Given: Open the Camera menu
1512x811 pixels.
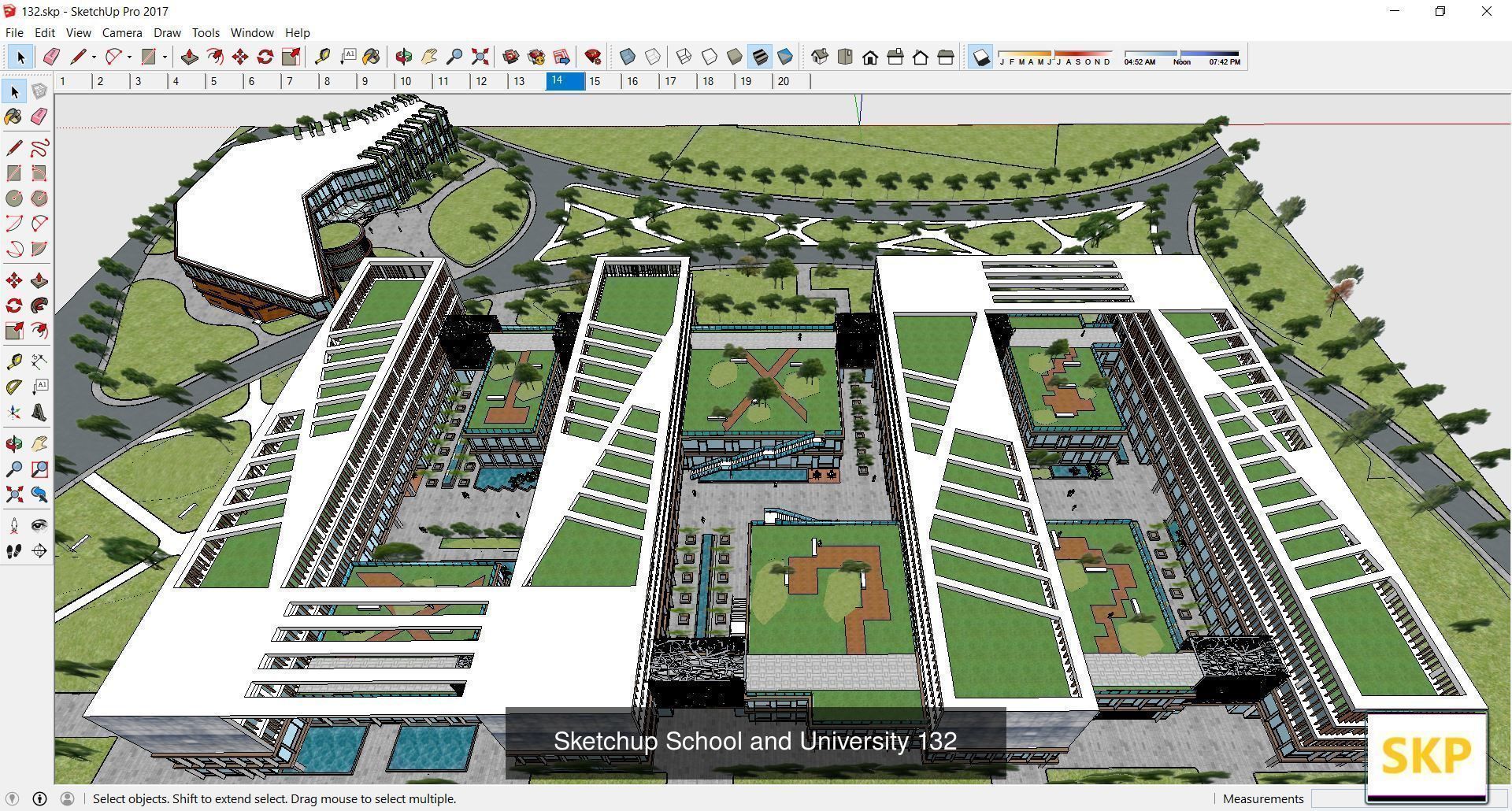Looking at the screenshot, I should [x=121, y=32].
